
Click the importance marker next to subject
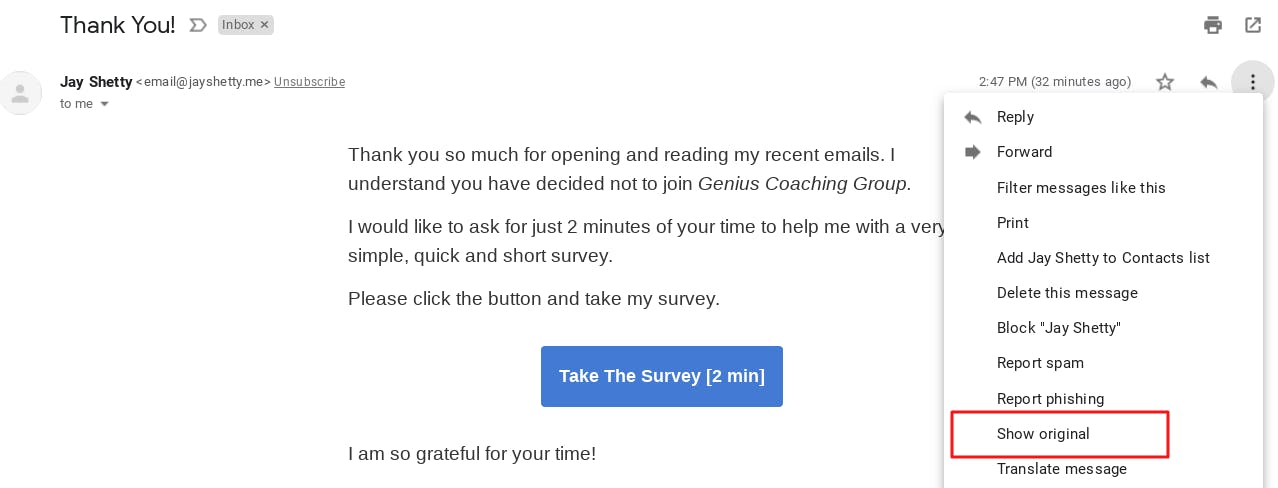198,25
